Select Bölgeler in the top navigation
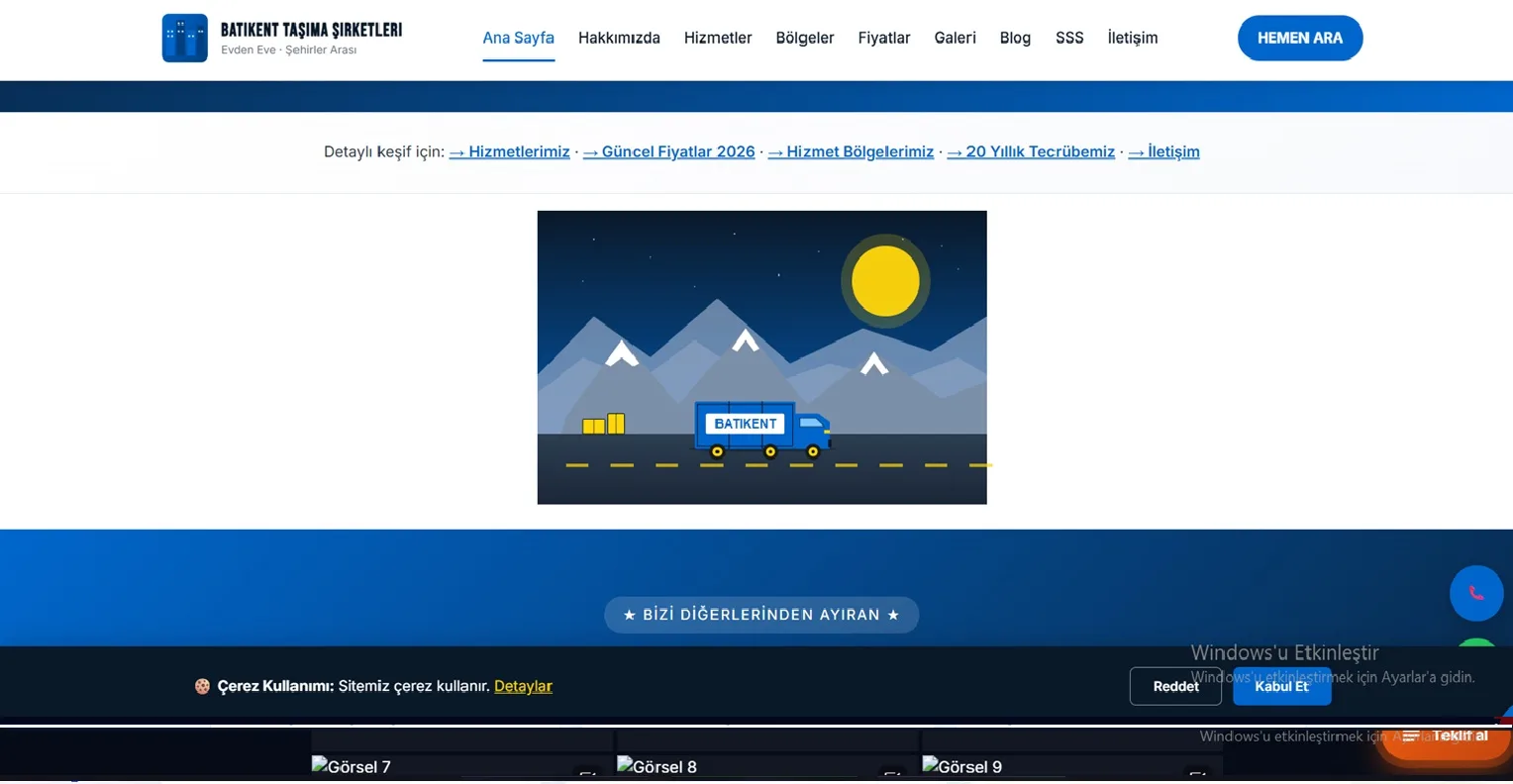The width and height of the screenshot is (1513, 784). pyautogui.click(x=805, y=38)
